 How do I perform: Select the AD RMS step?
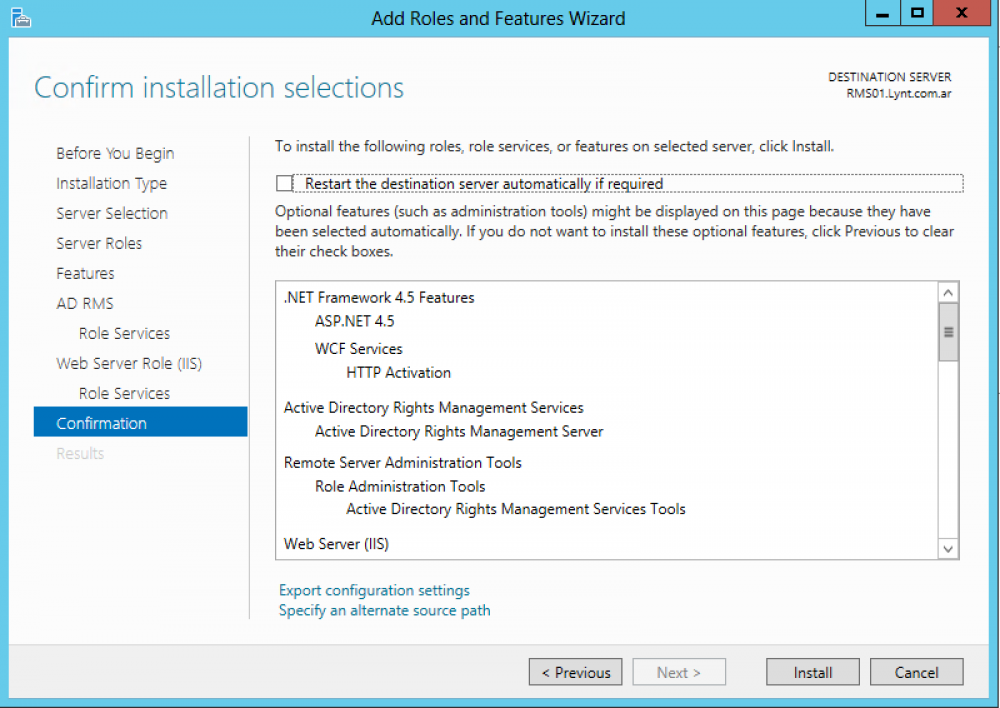click(x=85, y=304)
